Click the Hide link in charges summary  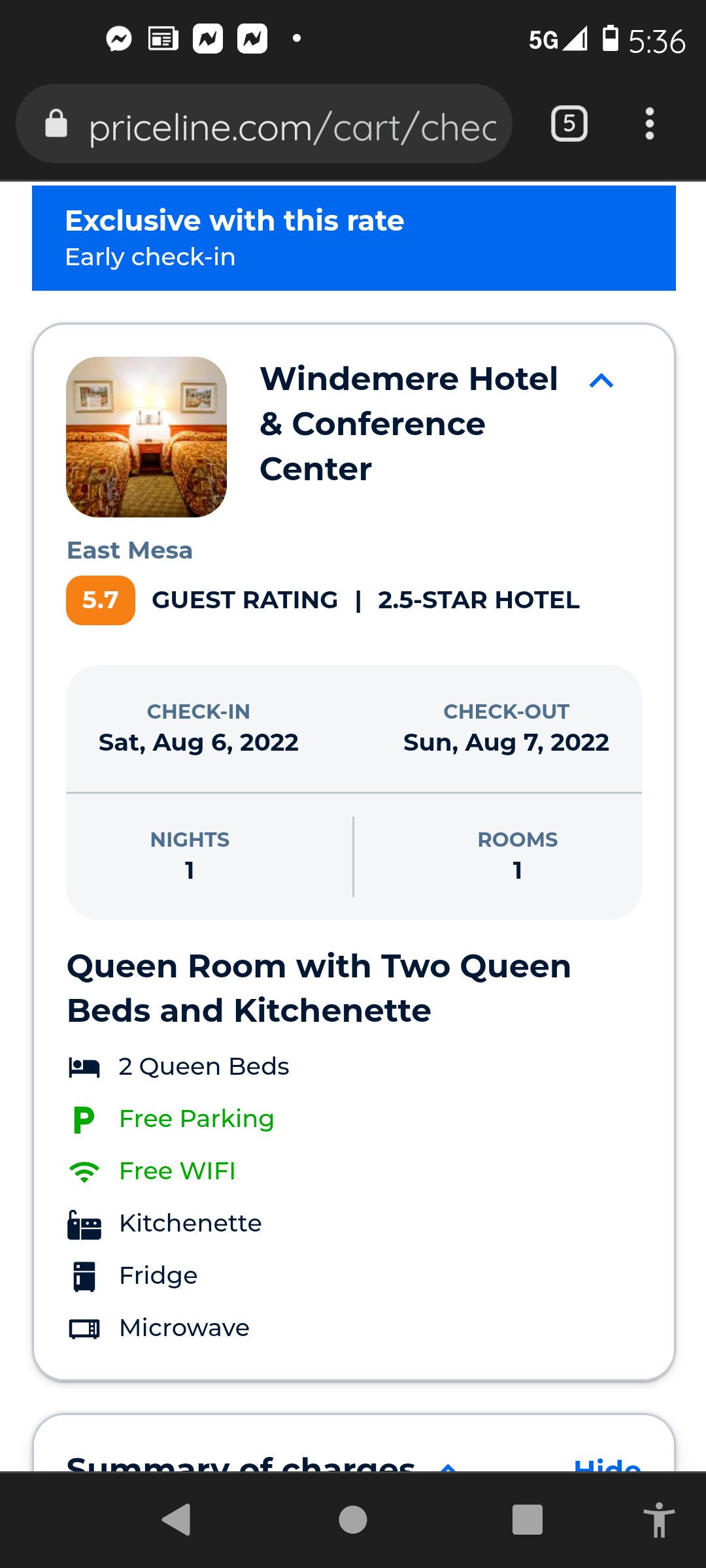(607, 1465)
